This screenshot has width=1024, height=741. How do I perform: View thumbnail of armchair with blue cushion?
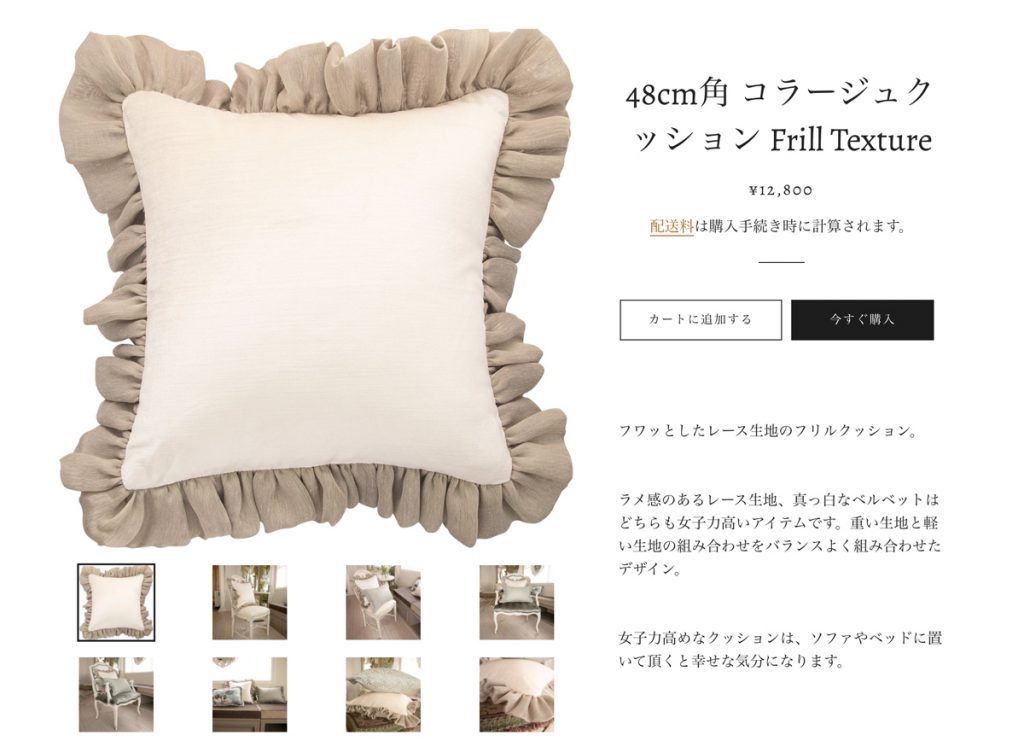coord(116,694)
